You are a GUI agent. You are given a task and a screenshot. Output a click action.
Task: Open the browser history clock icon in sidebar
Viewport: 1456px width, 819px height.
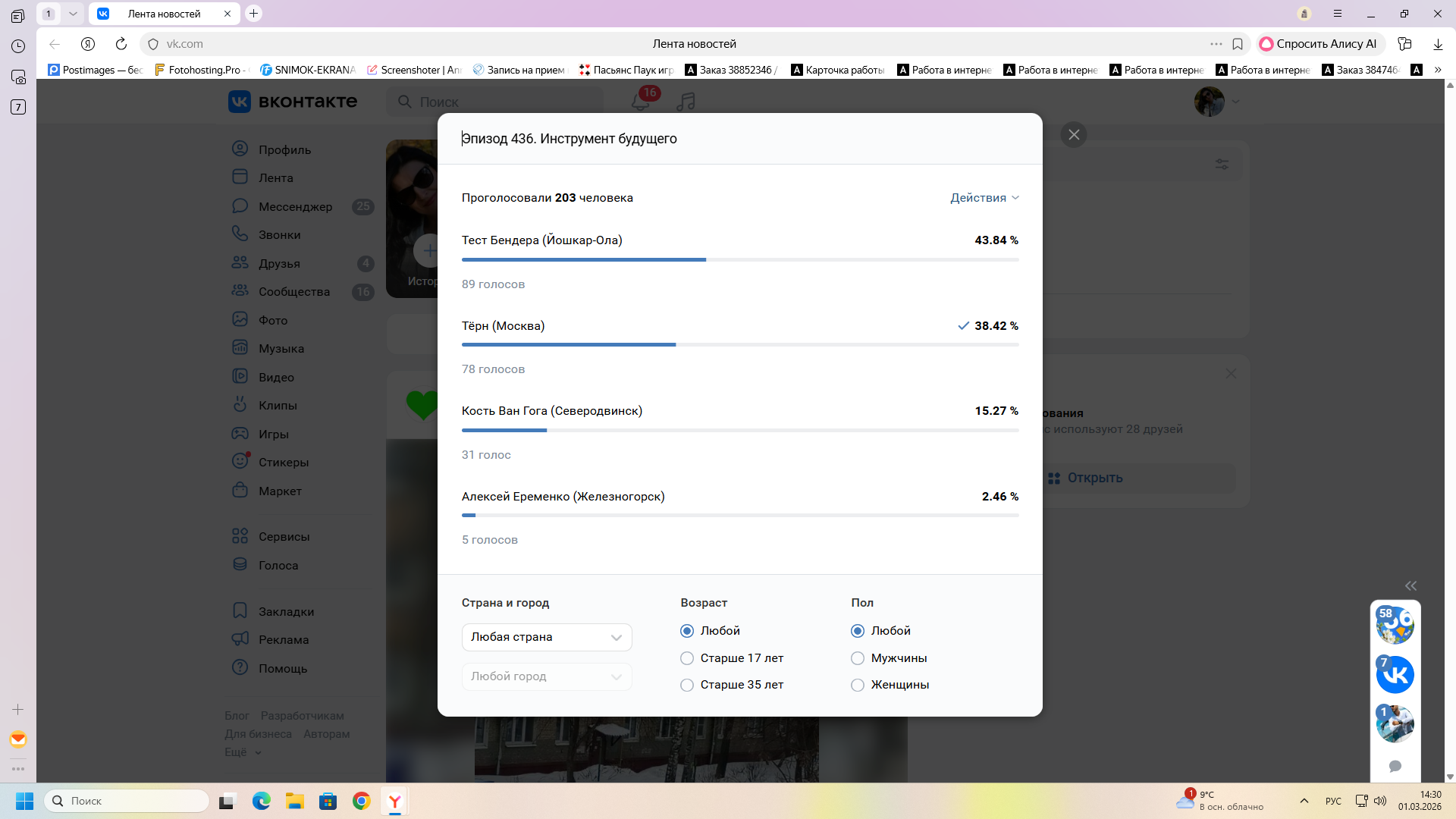click(x=18, y=47)
